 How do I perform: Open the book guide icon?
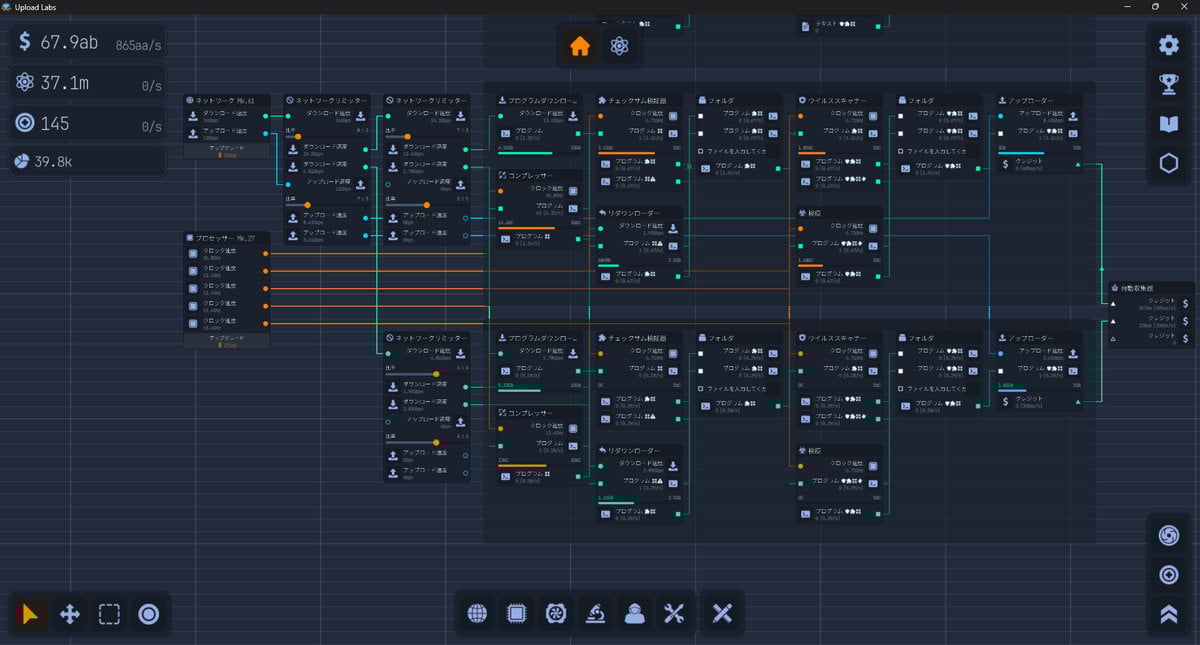click(1168, 124)
